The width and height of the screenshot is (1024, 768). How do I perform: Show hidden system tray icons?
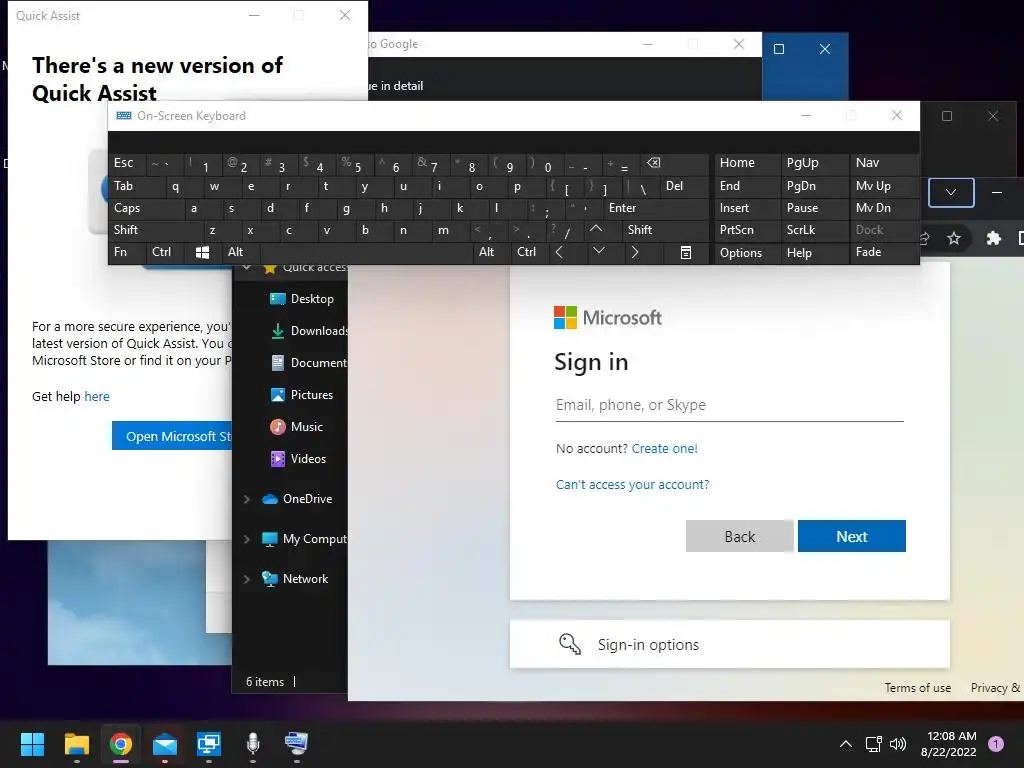pyautogui.click(x=846, y=744)
